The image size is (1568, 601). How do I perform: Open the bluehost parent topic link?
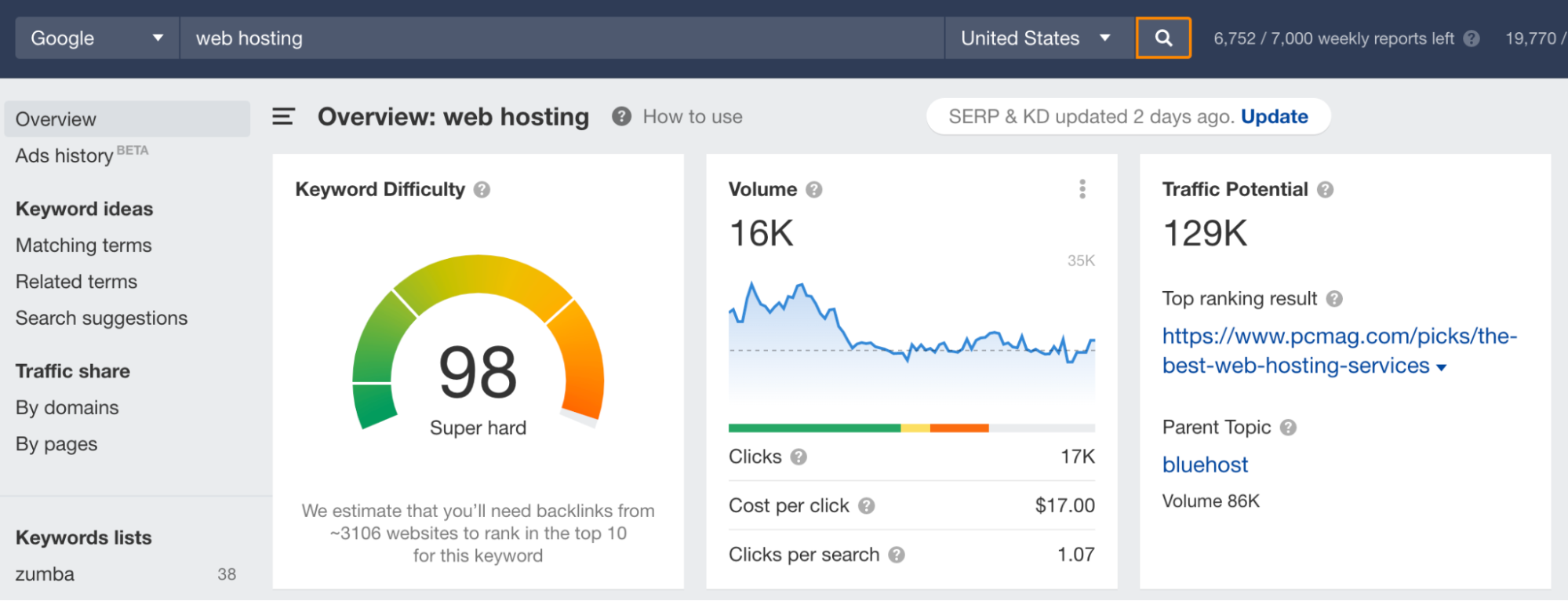[x=1204, y=465]
